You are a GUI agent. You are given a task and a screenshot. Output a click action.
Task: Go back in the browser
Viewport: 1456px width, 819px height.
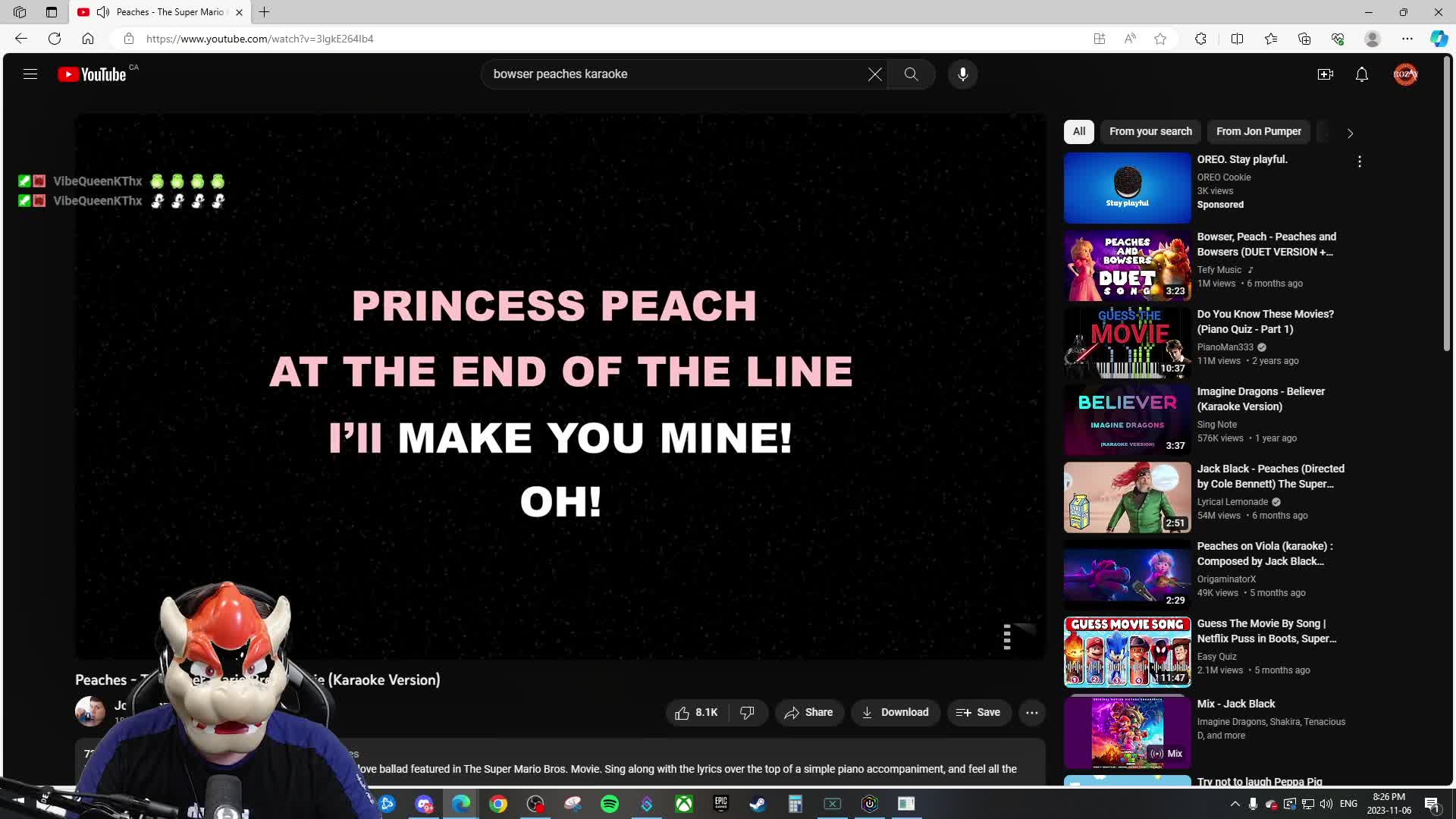coord(21,39)
